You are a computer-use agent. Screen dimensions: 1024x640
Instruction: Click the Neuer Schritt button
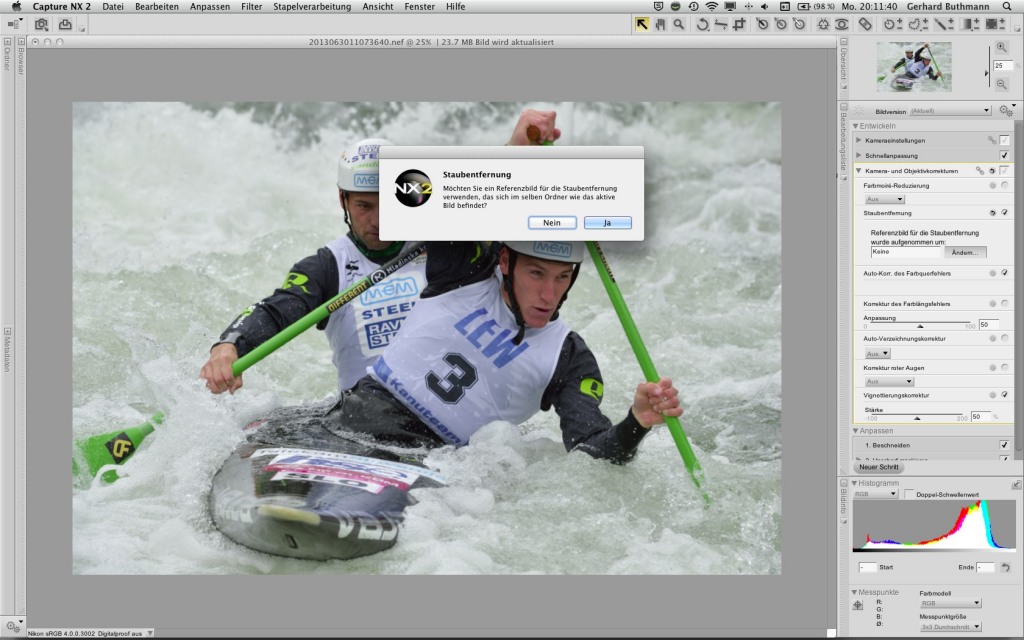tap(878, 467)
